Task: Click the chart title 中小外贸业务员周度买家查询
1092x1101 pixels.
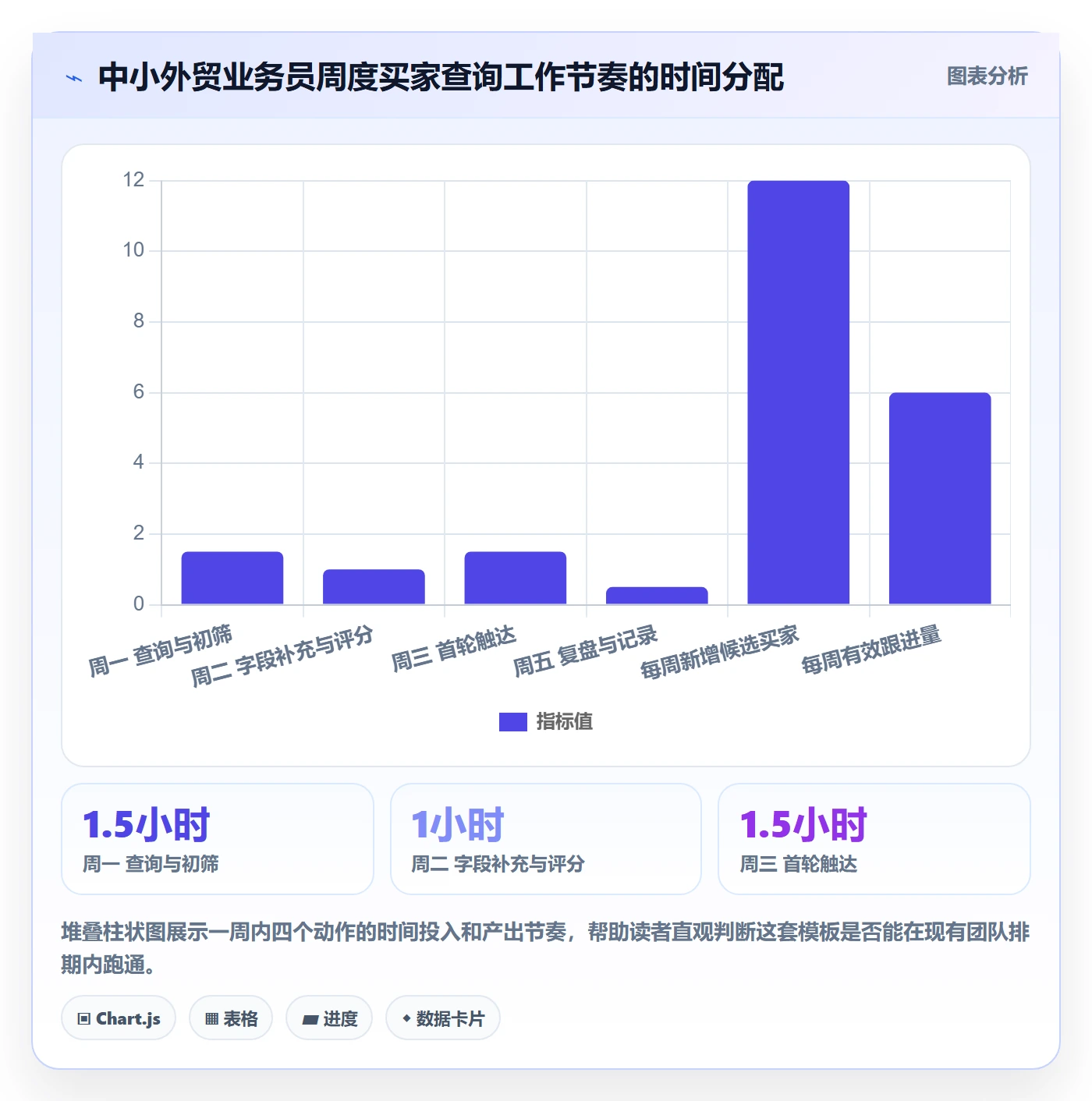Action: (441, 77)
